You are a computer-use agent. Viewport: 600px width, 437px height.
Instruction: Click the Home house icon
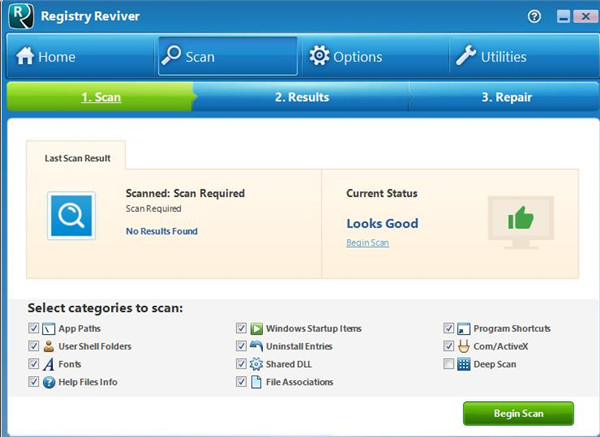(25, 55)
